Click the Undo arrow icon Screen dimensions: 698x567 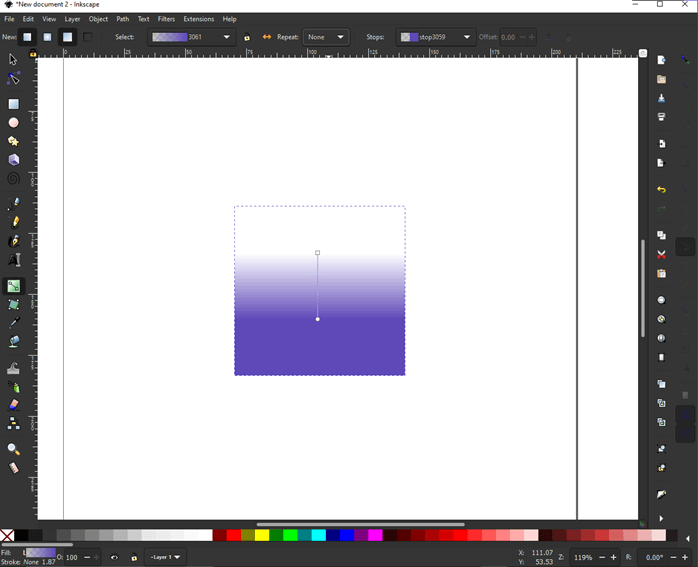click(661, 190)
